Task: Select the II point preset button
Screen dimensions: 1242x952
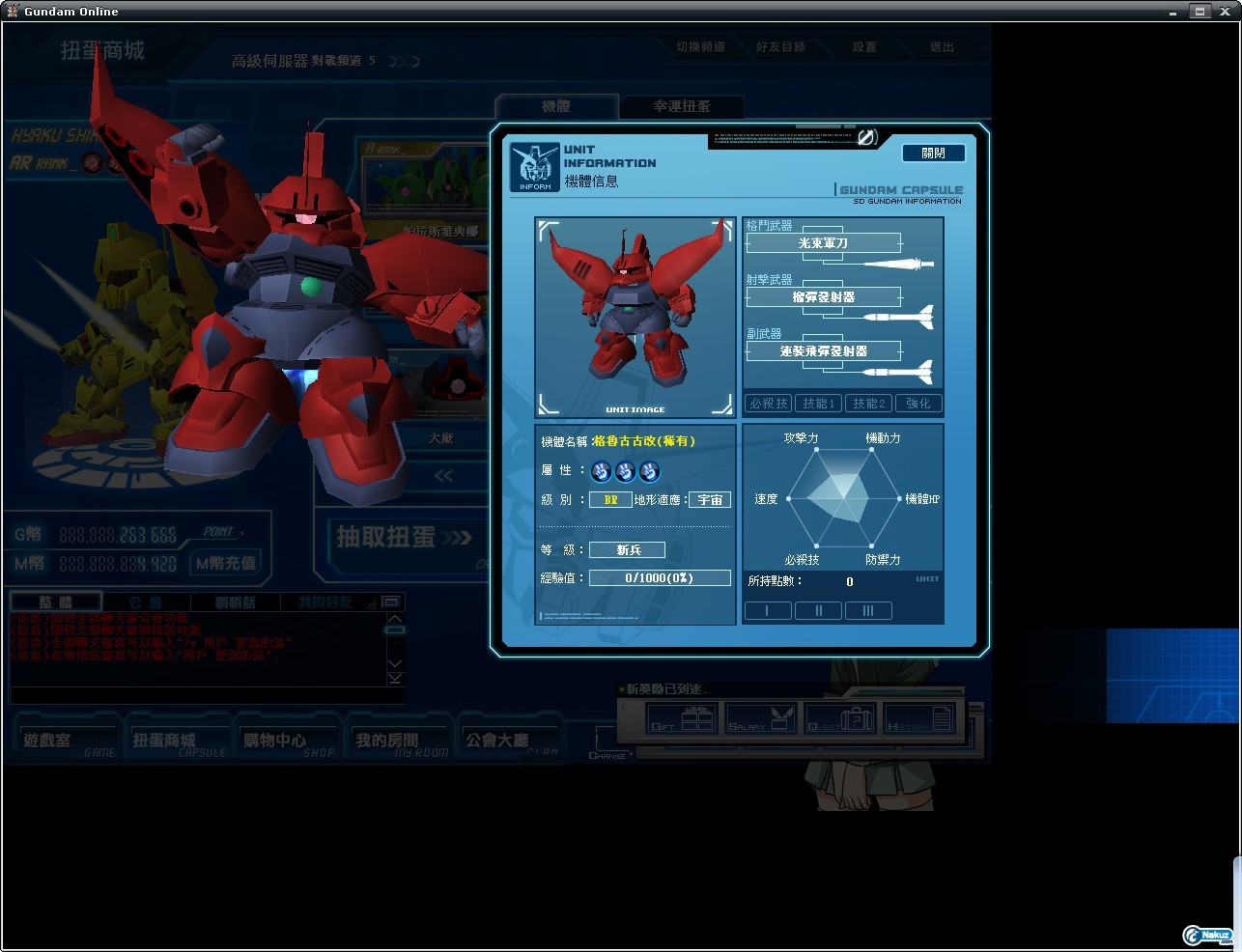Action: click(818, 610)
